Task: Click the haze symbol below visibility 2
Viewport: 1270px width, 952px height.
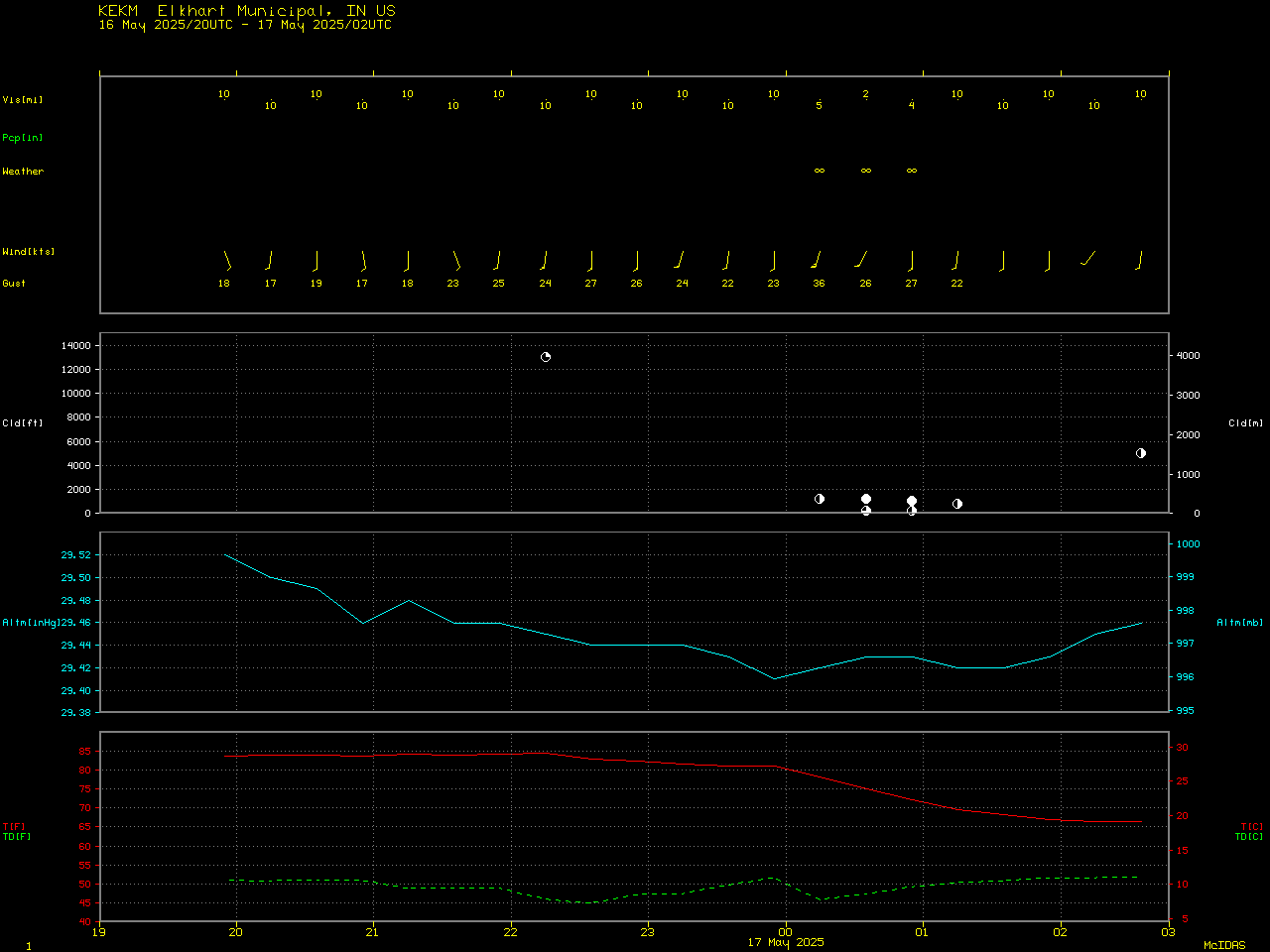Action: coord(866,171)
